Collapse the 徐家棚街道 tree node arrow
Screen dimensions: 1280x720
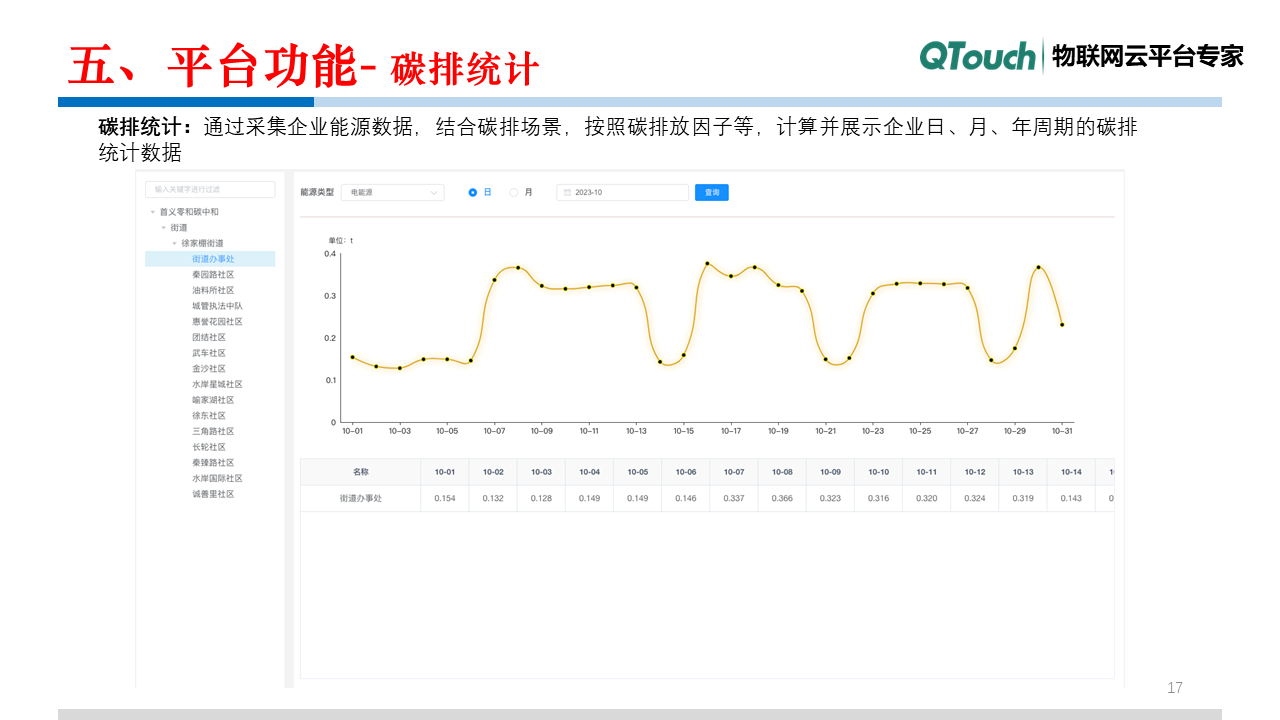pyautogui.click(x=174, y=244)
